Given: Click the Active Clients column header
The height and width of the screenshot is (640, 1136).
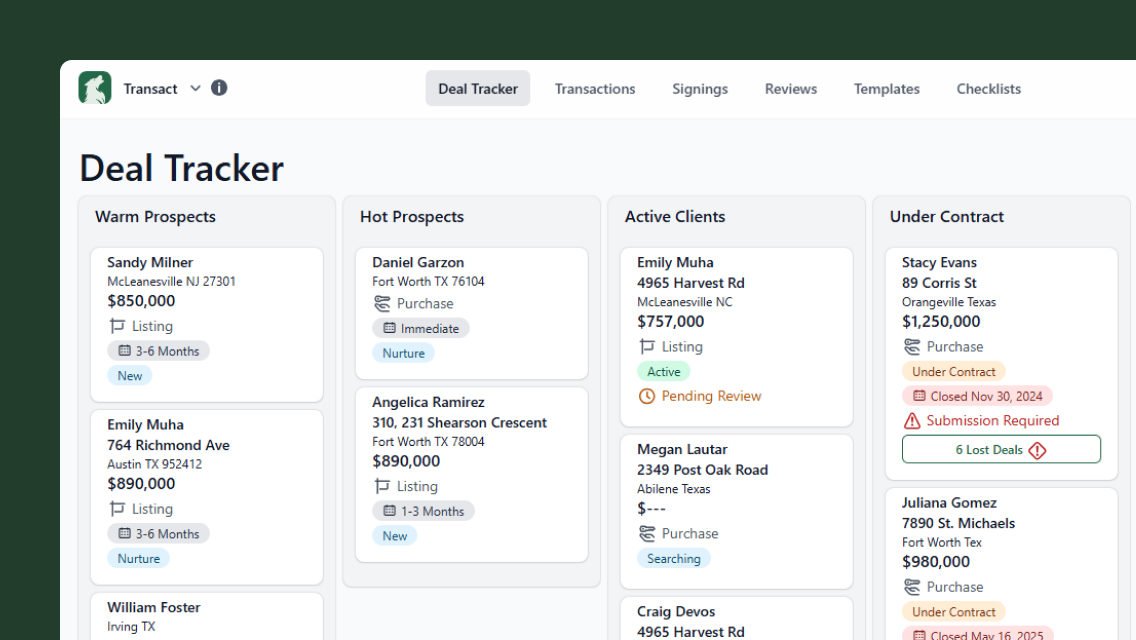Looking at the screenshot, I should 674,217.
